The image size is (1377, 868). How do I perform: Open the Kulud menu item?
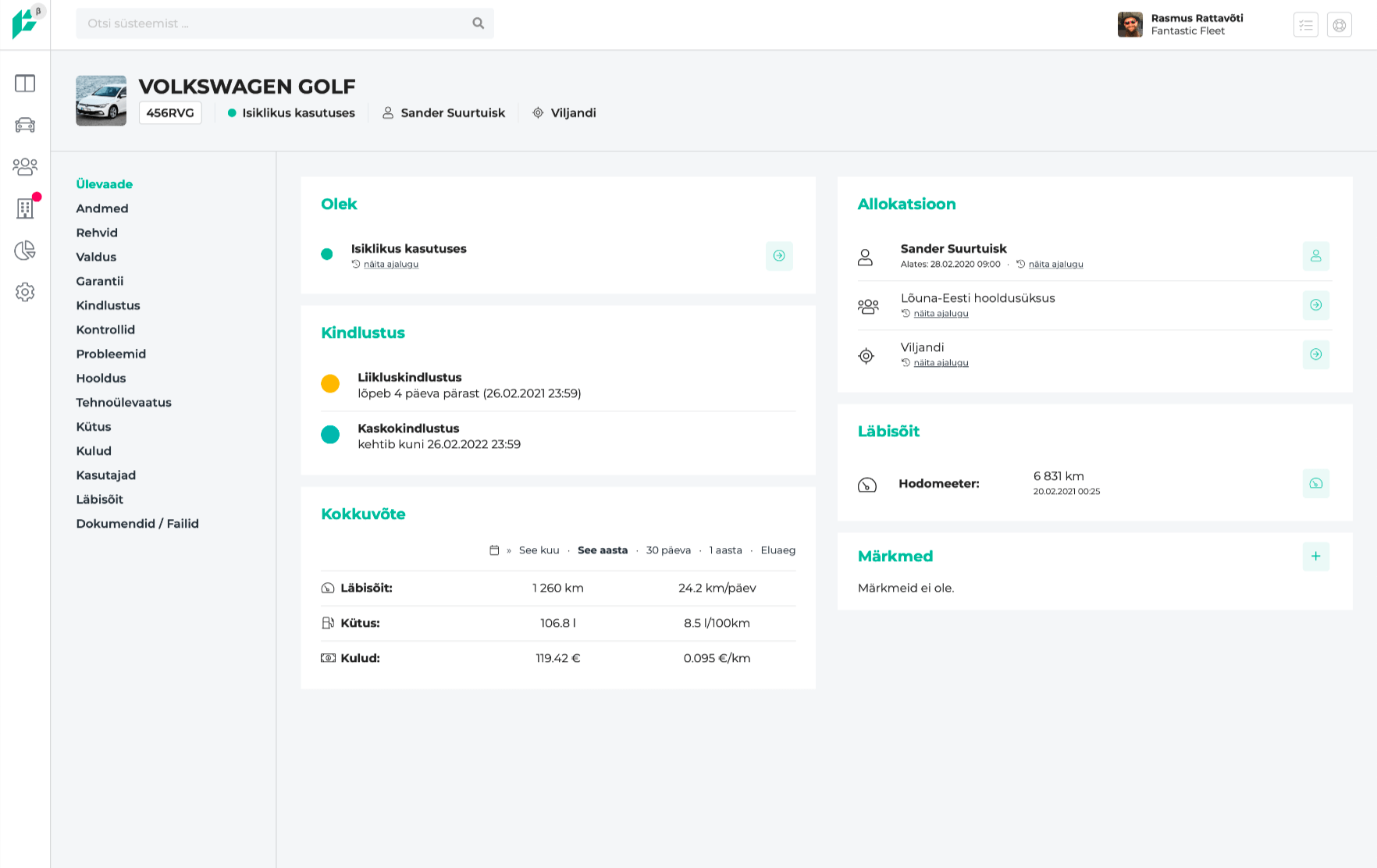click(x=94, y=450)
